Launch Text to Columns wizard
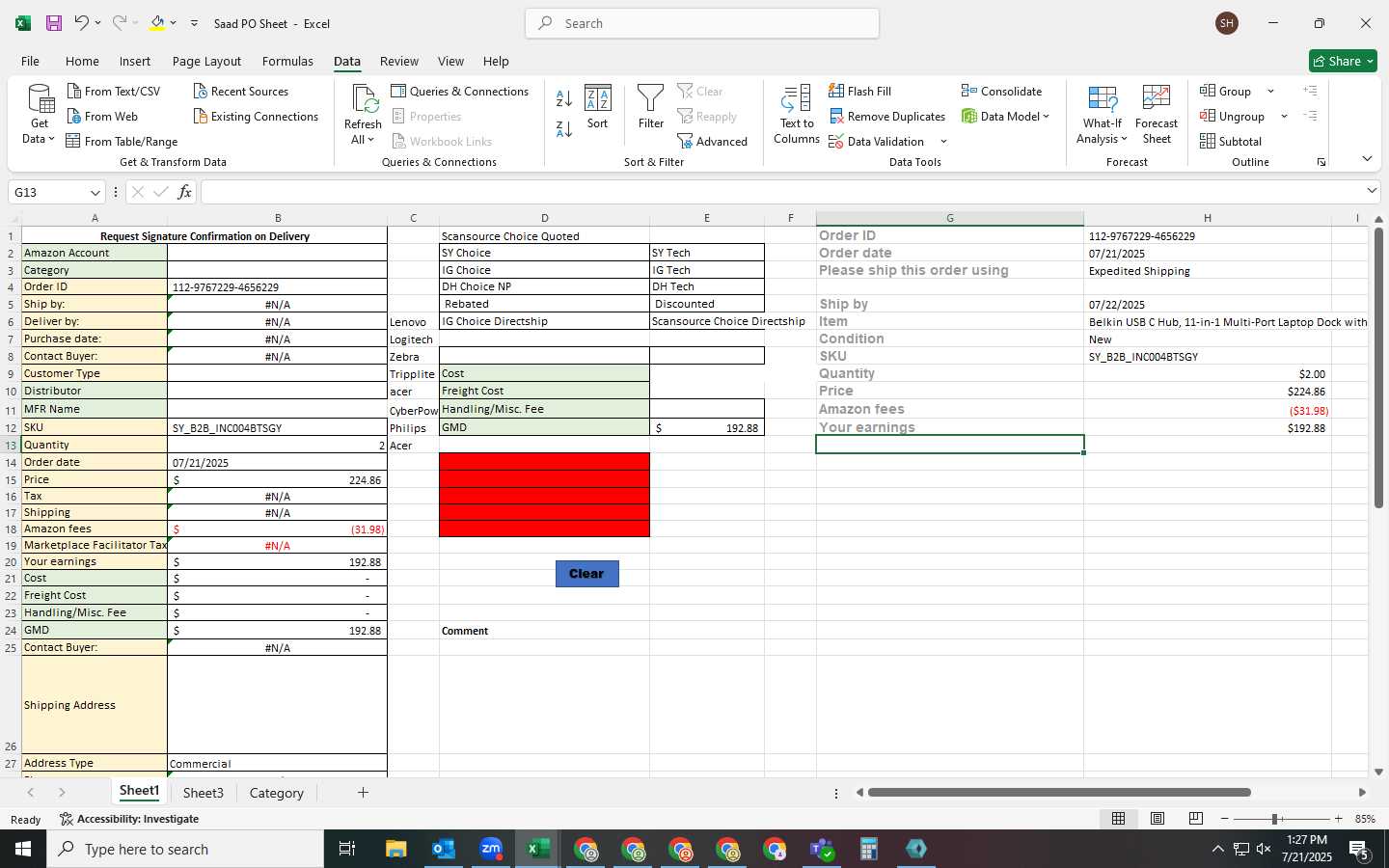The image size is (1389, 868). coord(797,114)
